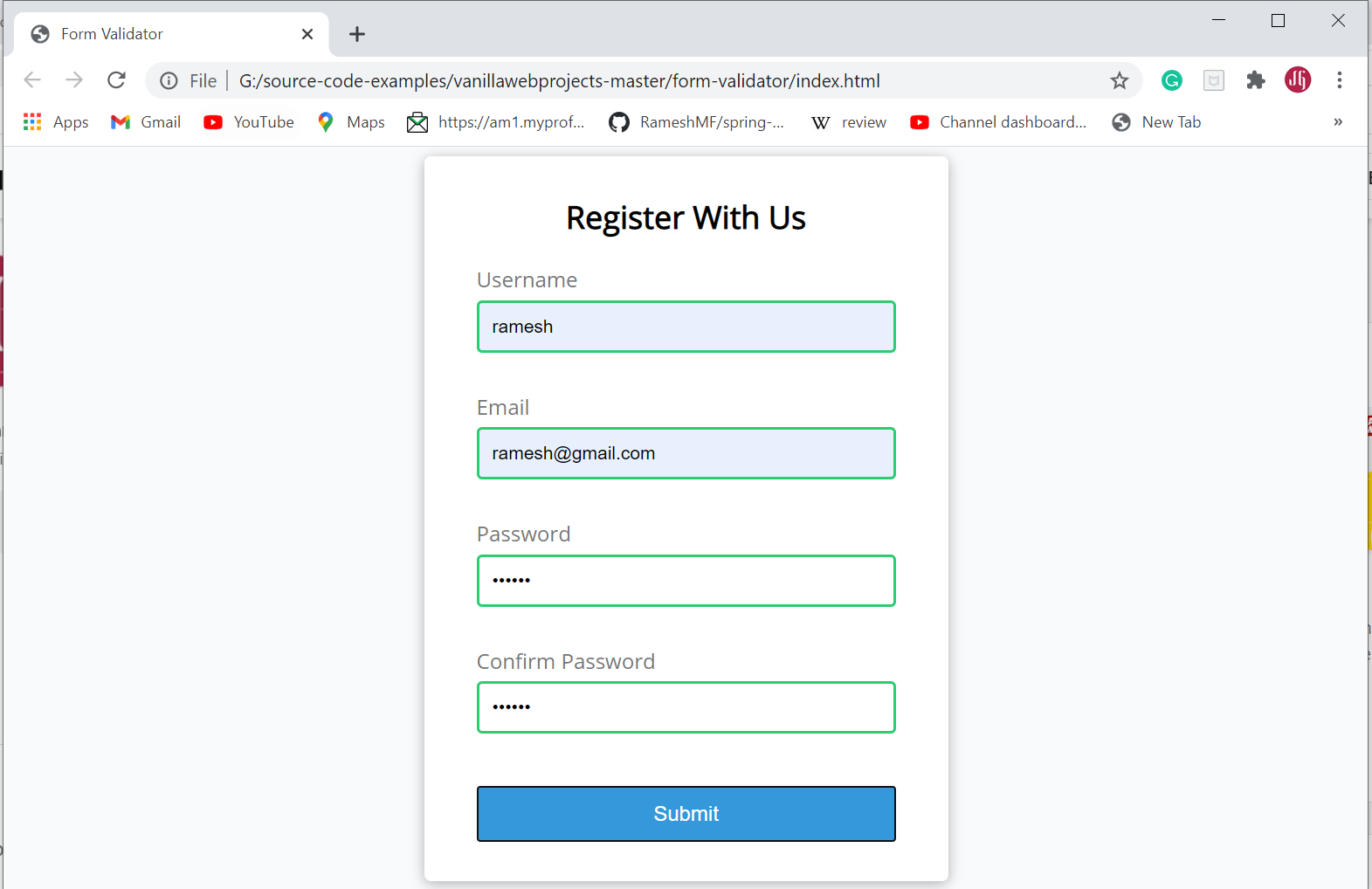Open the Extensions puzzle piece menu

coord(1255,80)
